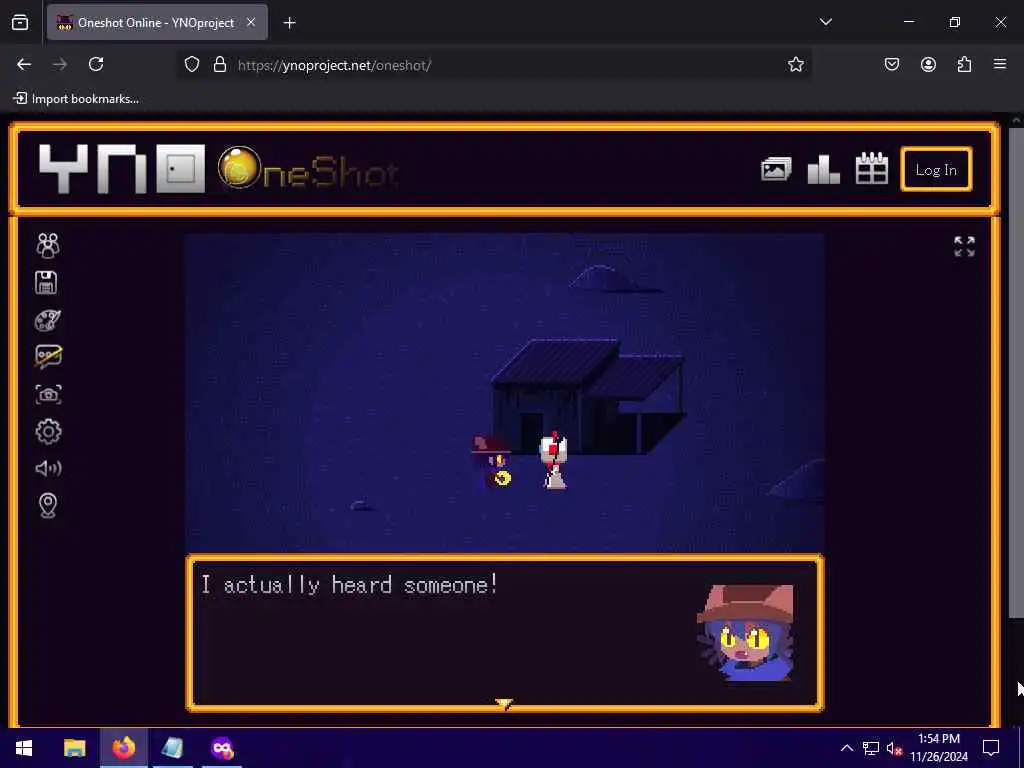Click Niko's portrait in the dialogue box
1024x768 pixels.
(x=745, y=633)
